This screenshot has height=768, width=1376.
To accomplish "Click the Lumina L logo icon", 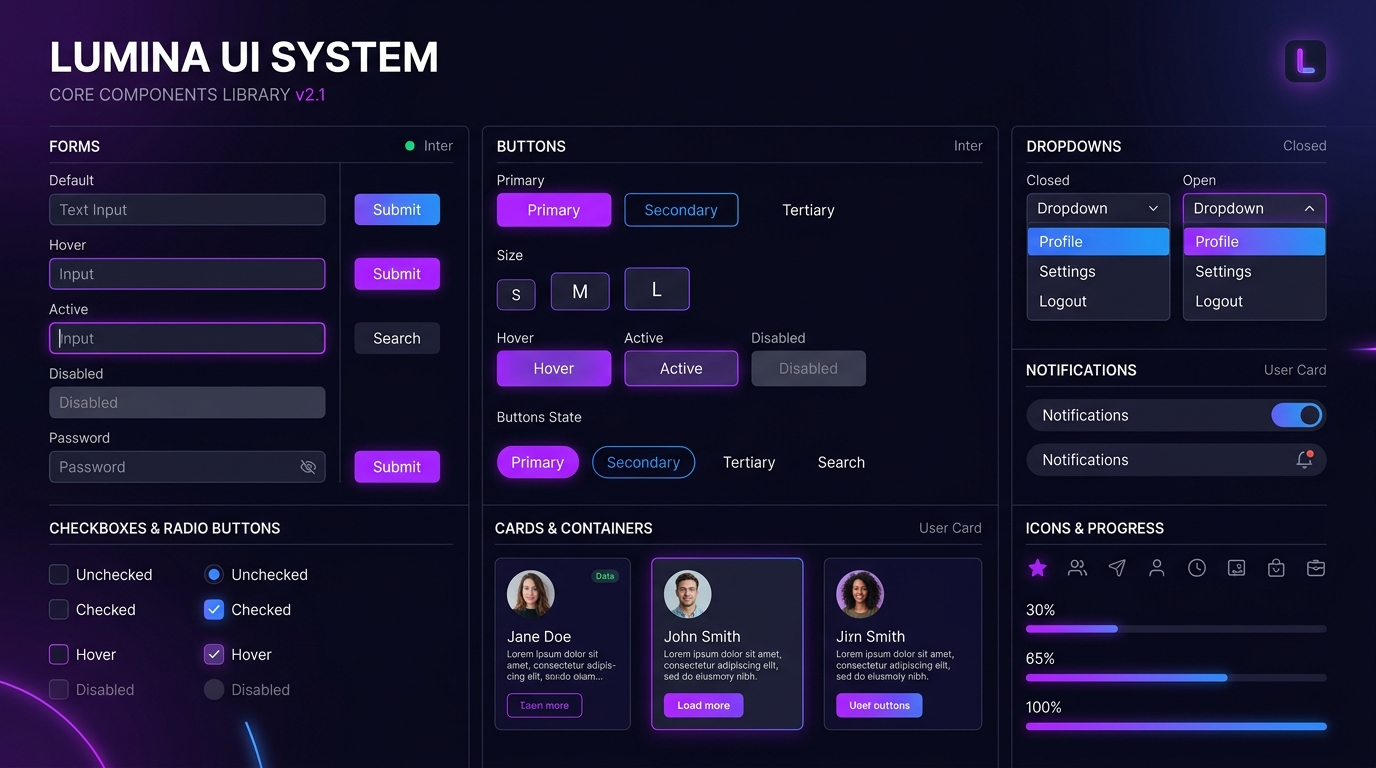I will [x=1305, y=61].
